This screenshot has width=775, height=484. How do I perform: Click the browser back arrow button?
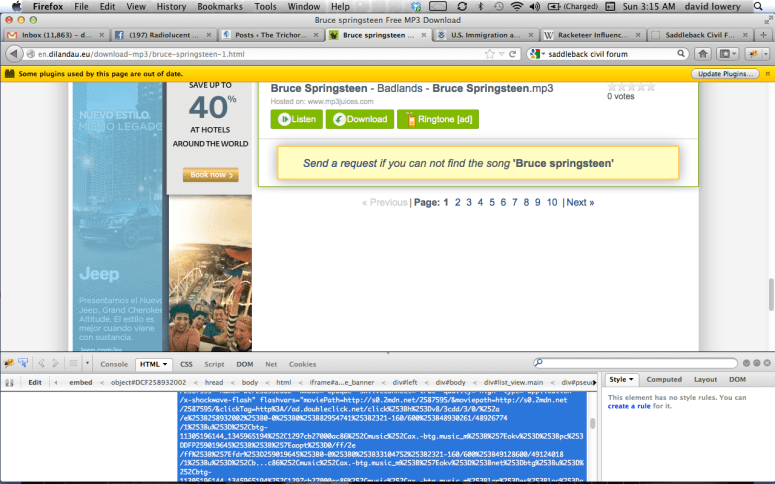[x=15, y=53]
